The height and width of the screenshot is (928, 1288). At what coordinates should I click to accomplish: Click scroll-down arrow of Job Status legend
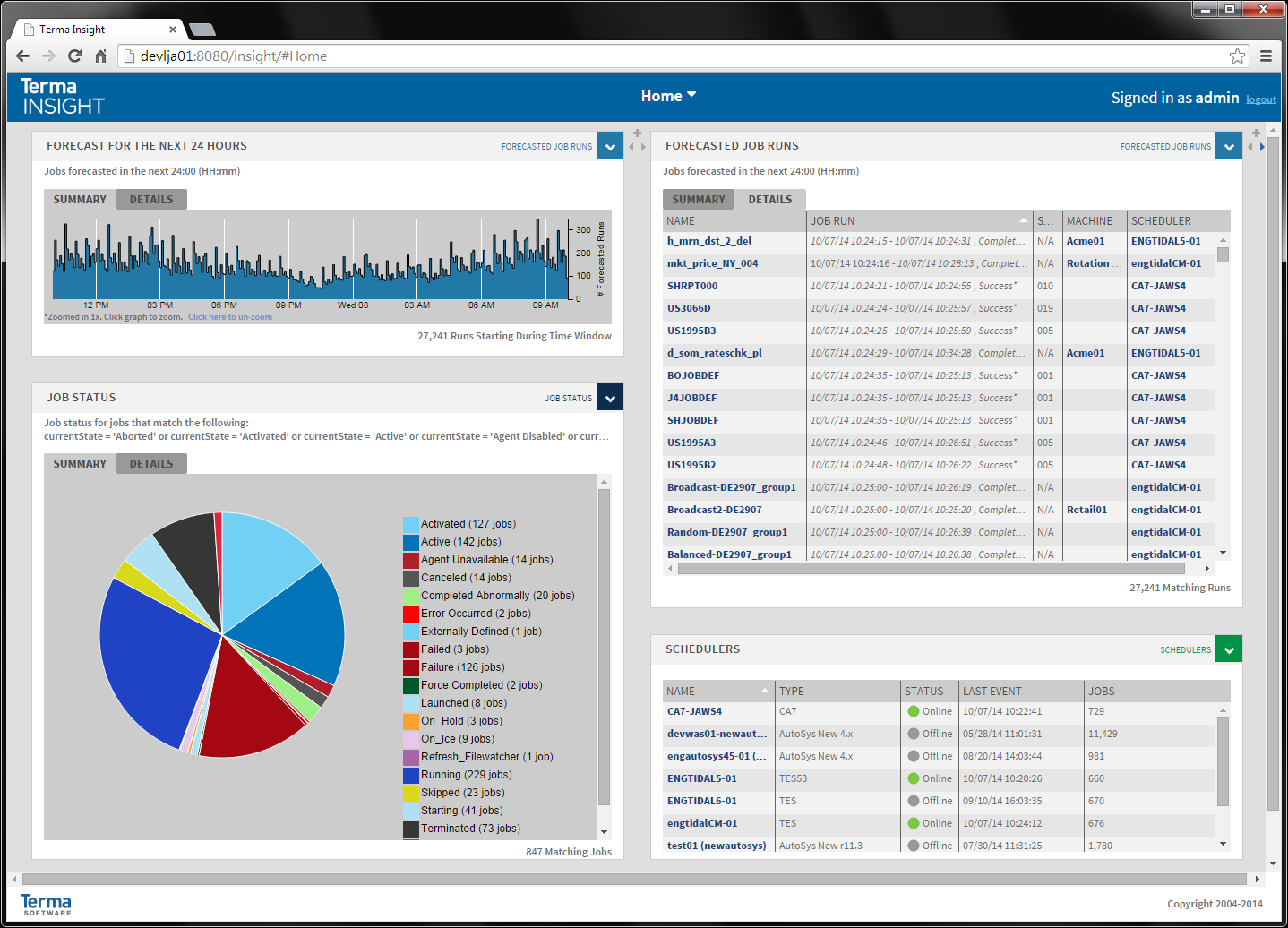(x=604, y=832)
